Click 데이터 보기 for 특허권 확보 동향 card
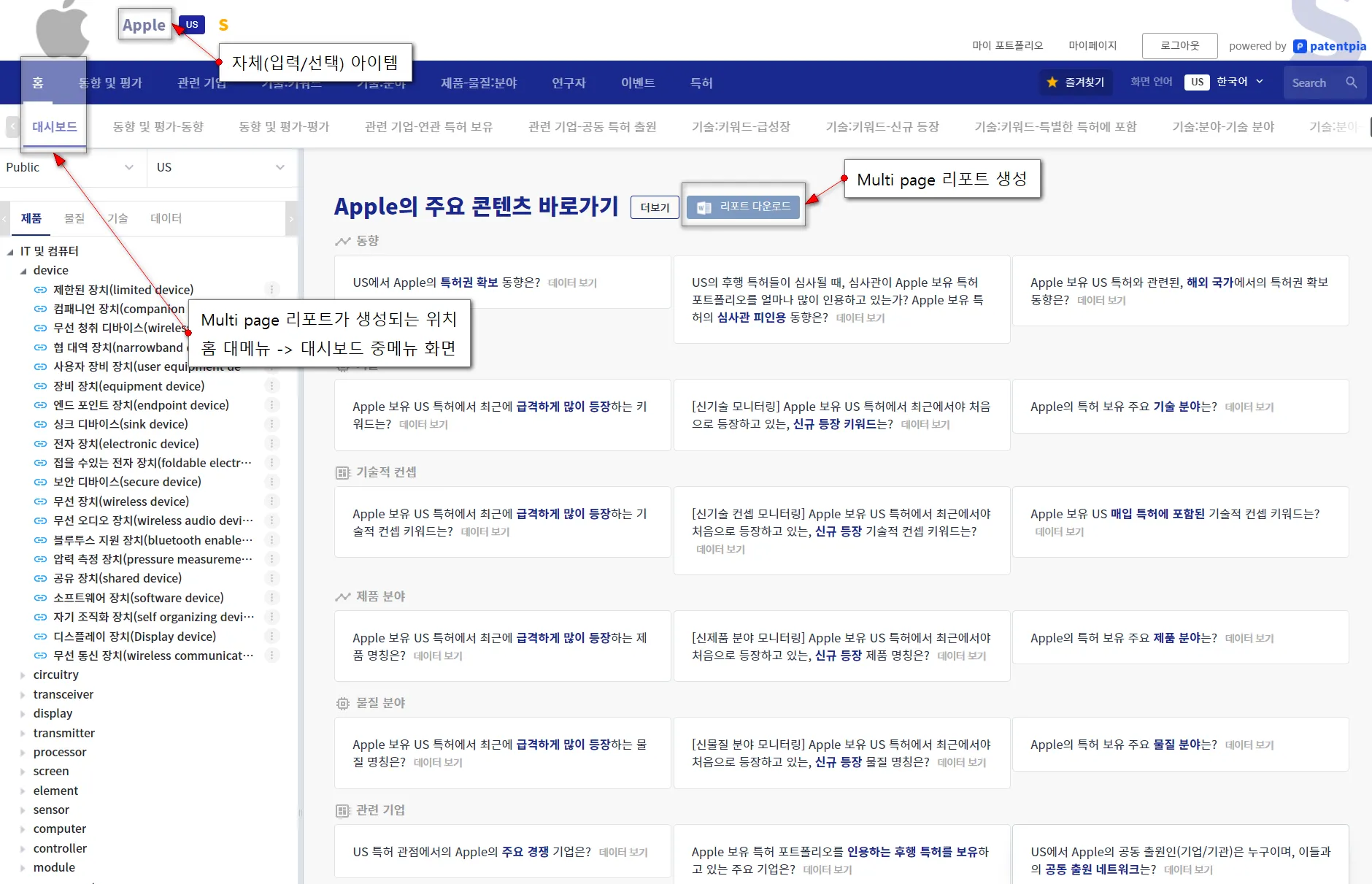Image resolution: width=1372 pixels, height=884 pixels. pyautogui.click(x=573, y=283)
